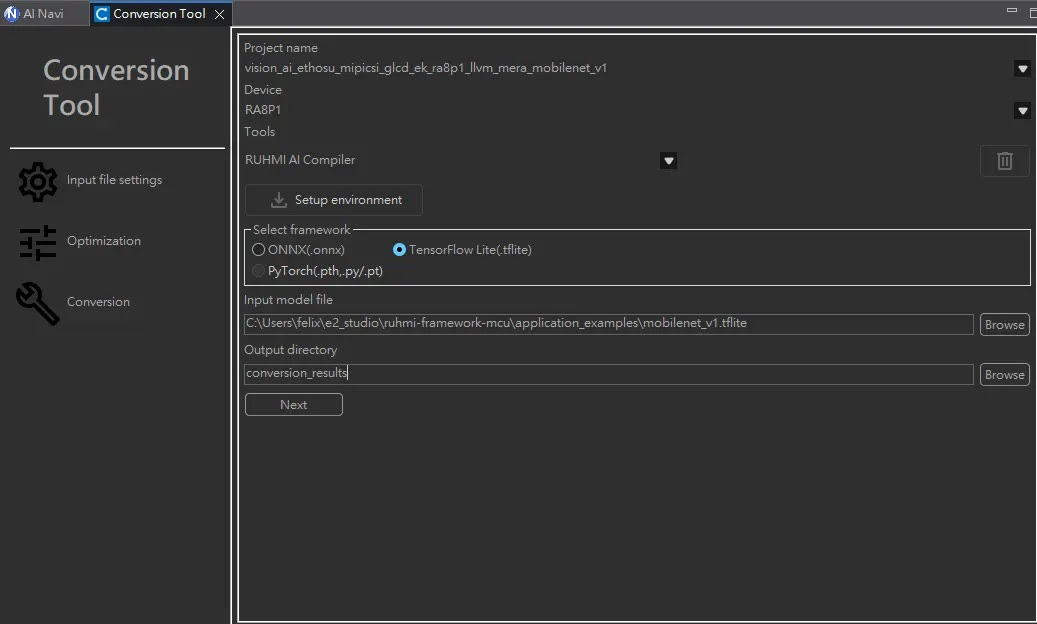Click into the Output directory text field
1037x624 pixels.
point(608,374)
